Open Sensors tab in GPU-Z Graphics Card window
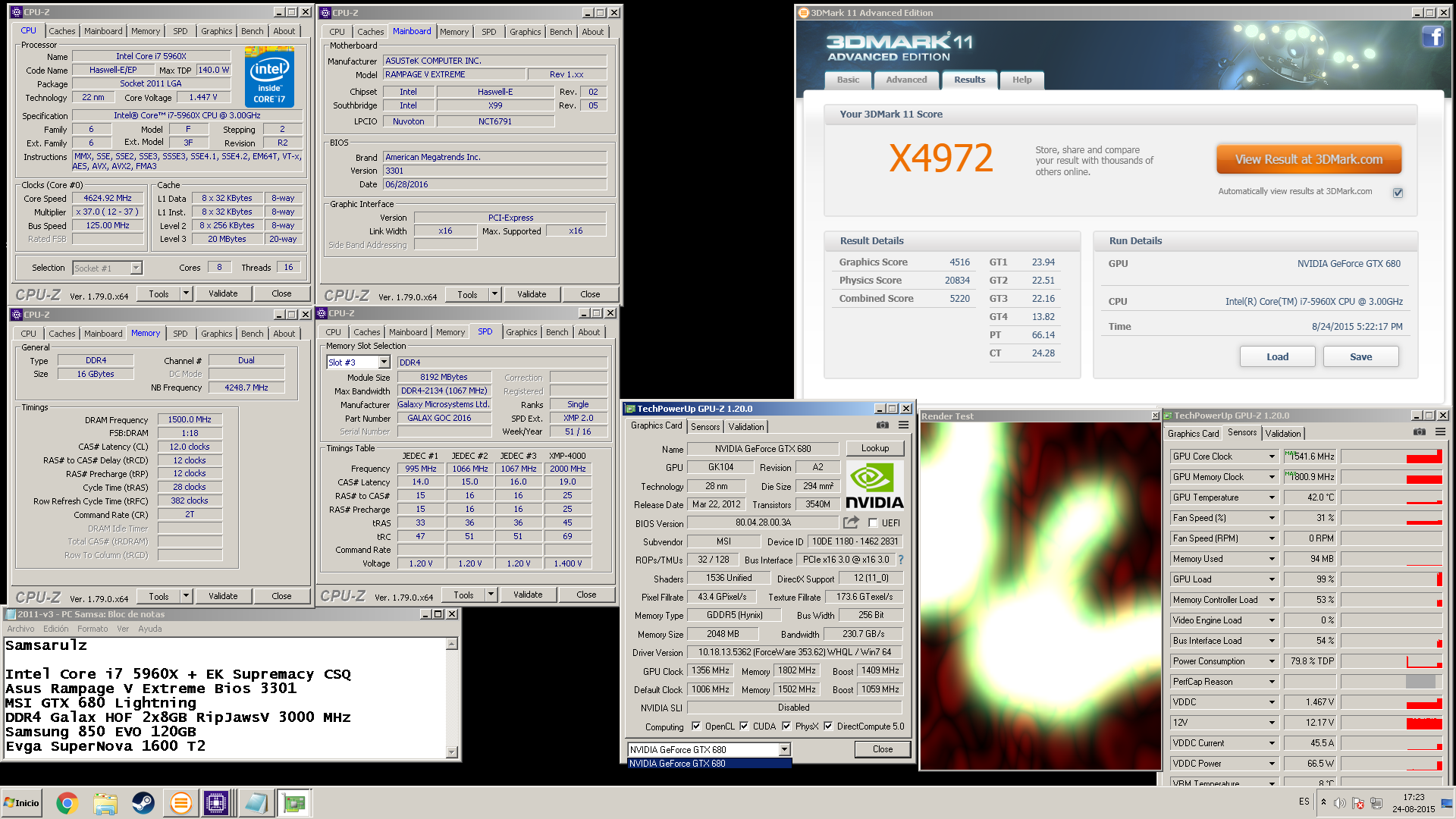The width and height of the screenshot is (1456, 819). pos(705,427)
